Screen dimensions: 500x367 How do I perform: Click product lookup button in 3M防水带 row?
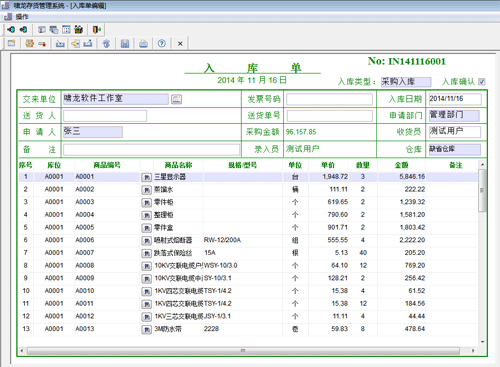146,330
